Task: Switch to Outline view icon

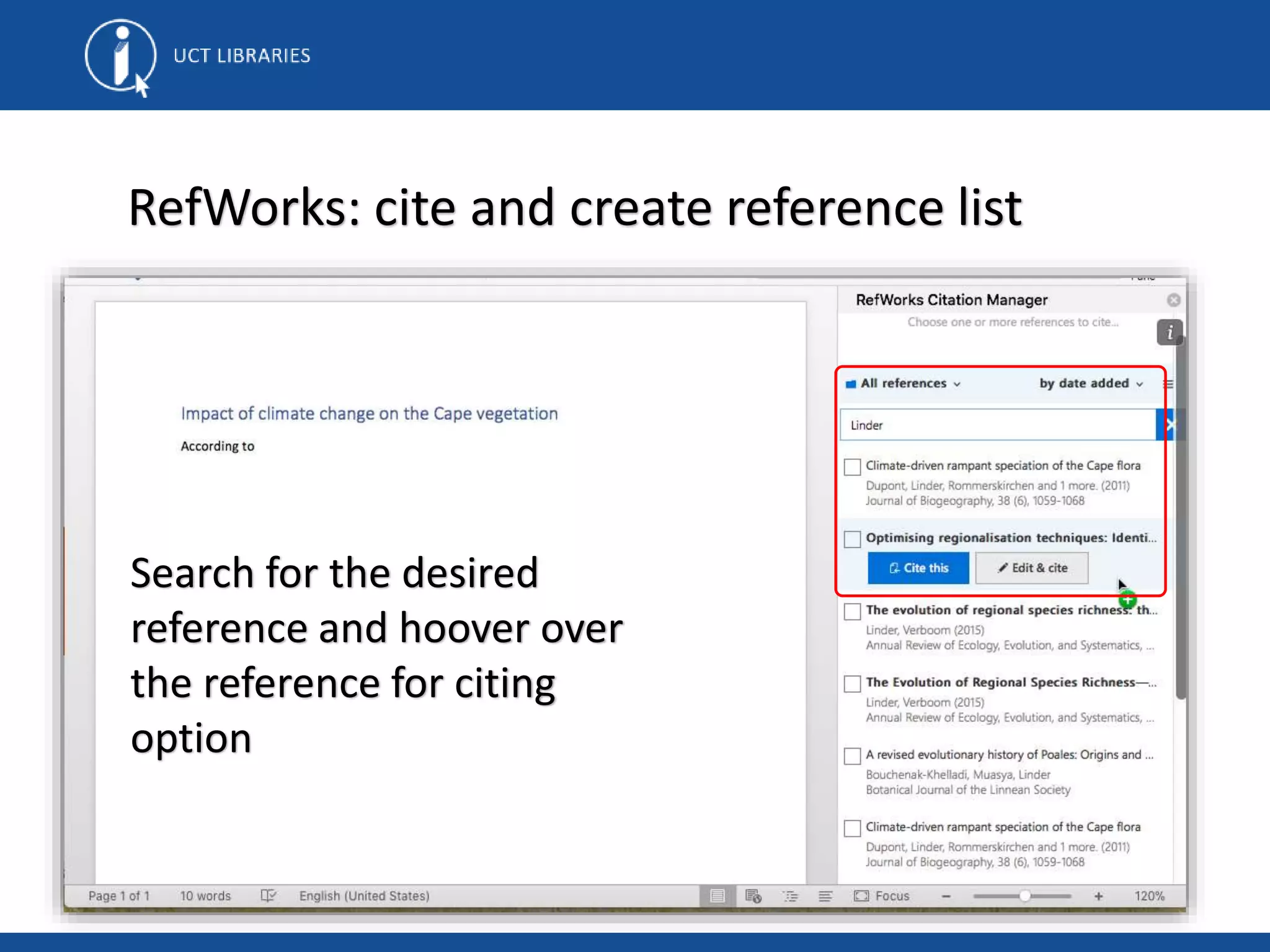Action: tap(791, 896)
